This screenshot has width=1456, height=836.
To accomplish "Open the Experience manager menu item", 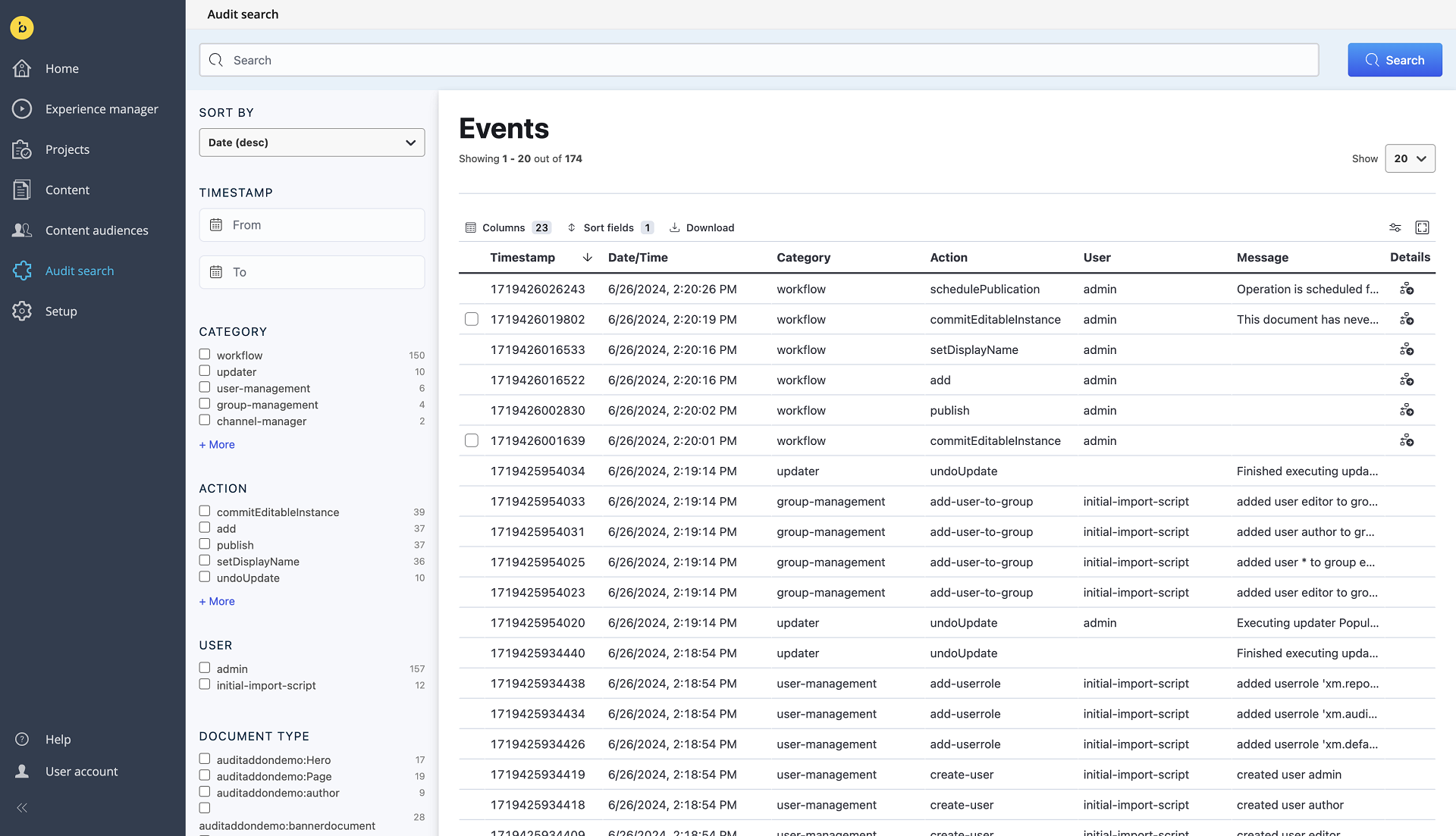I will click(x=101, y=109).
